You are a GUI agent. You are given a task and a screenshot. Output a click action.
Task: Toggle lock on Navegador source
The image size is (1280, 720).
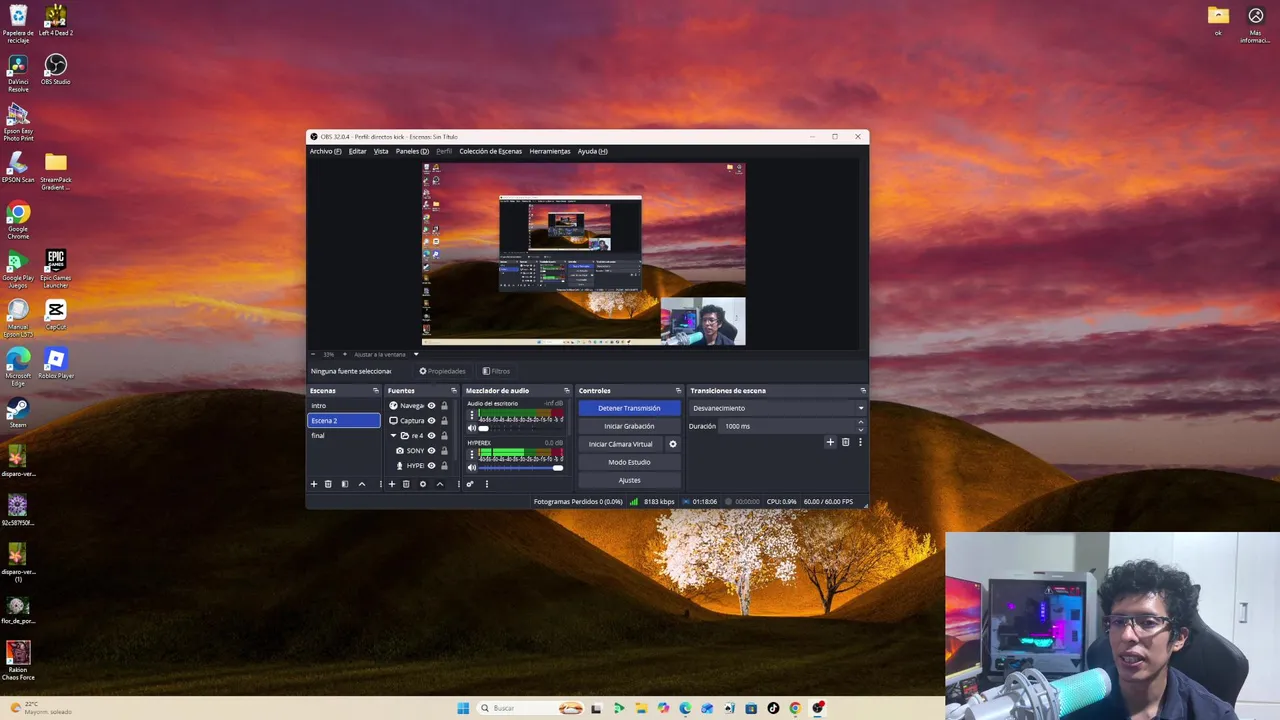(x=445, y=406)
